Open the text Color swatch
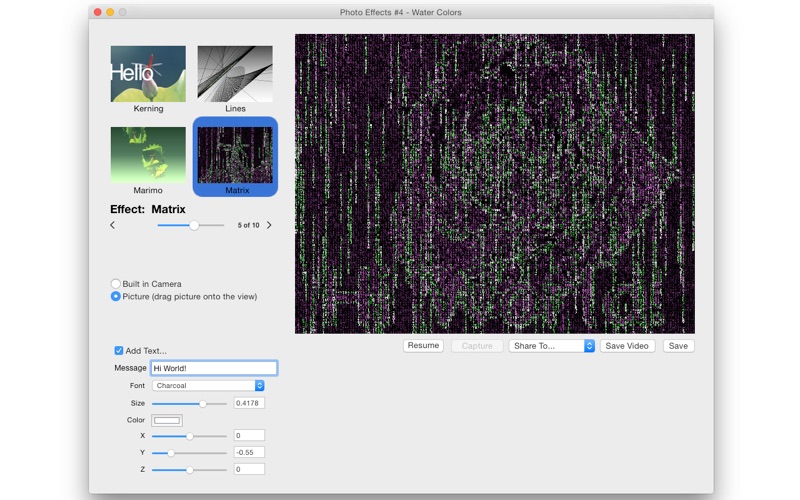This screenshot has height=500, width=800. [167, 420]
